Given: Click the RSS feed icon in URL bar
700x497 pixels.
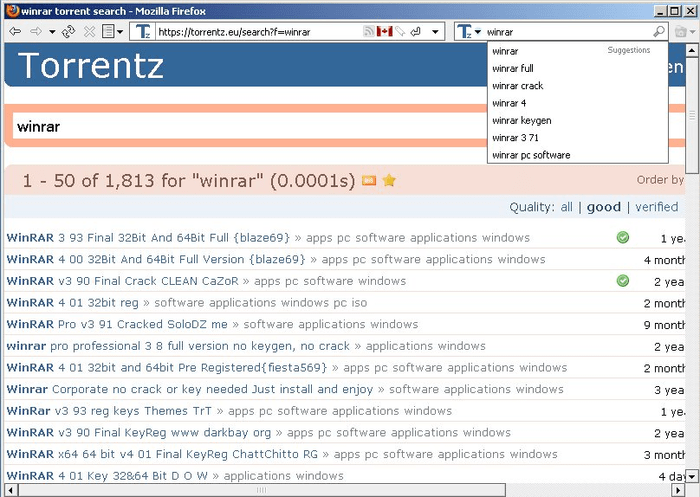Looking at the screenshot, I should pyautogui.click(x=368, y=32).
